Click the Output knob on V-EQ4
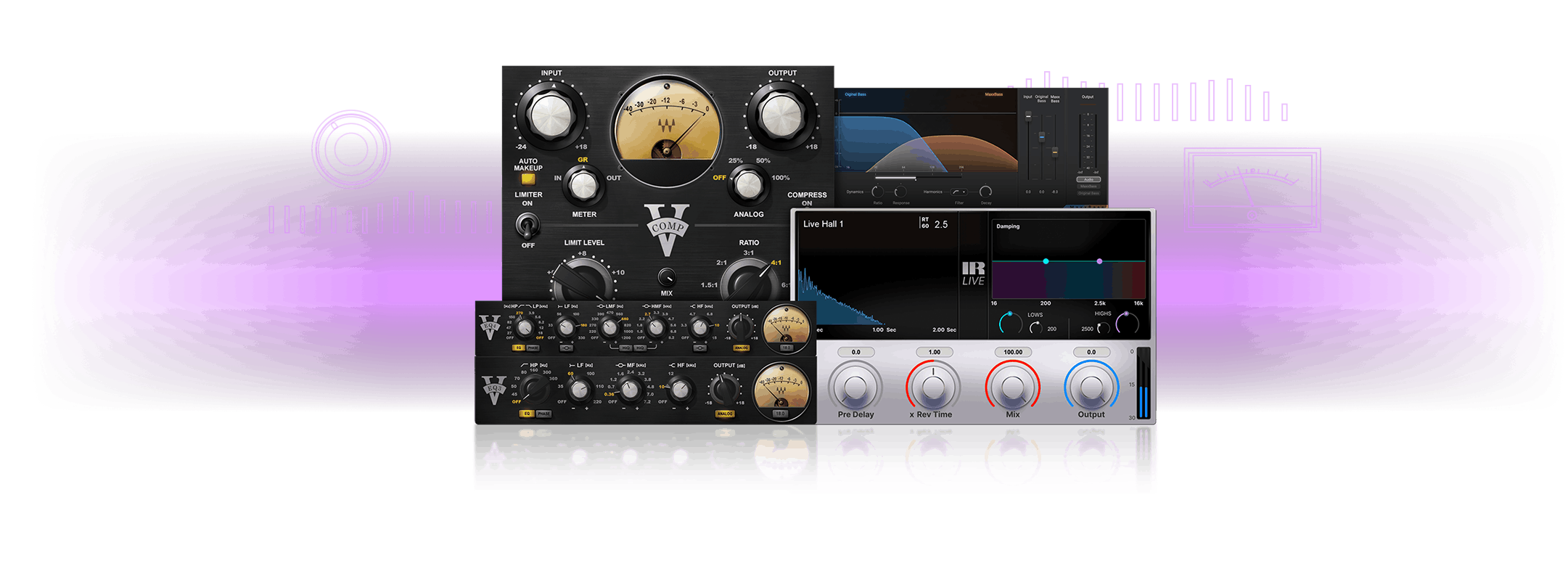The height and width of the screenshot is (566, 1568). point(741,328)
